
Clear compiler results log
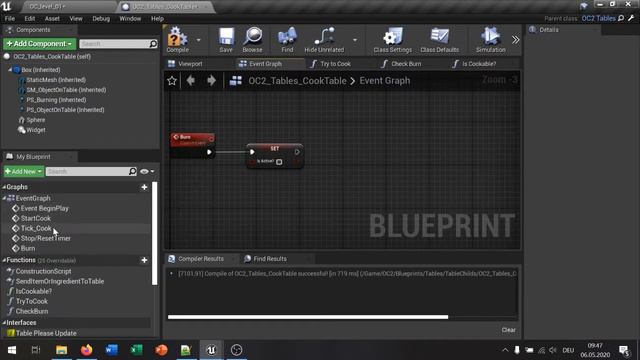click(509, 330)
